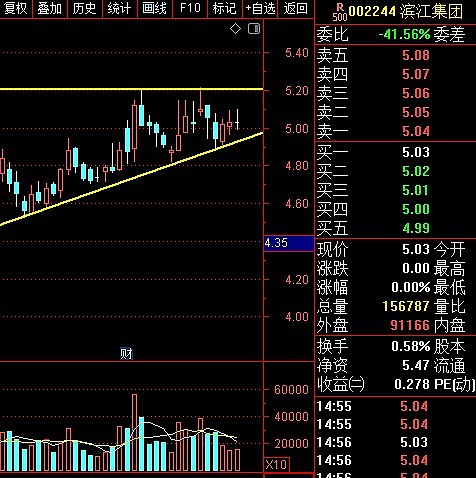Click the 002244 滨江集团 stock title
The height and width of the screenshot is (478, 476).
click(406, 12)
